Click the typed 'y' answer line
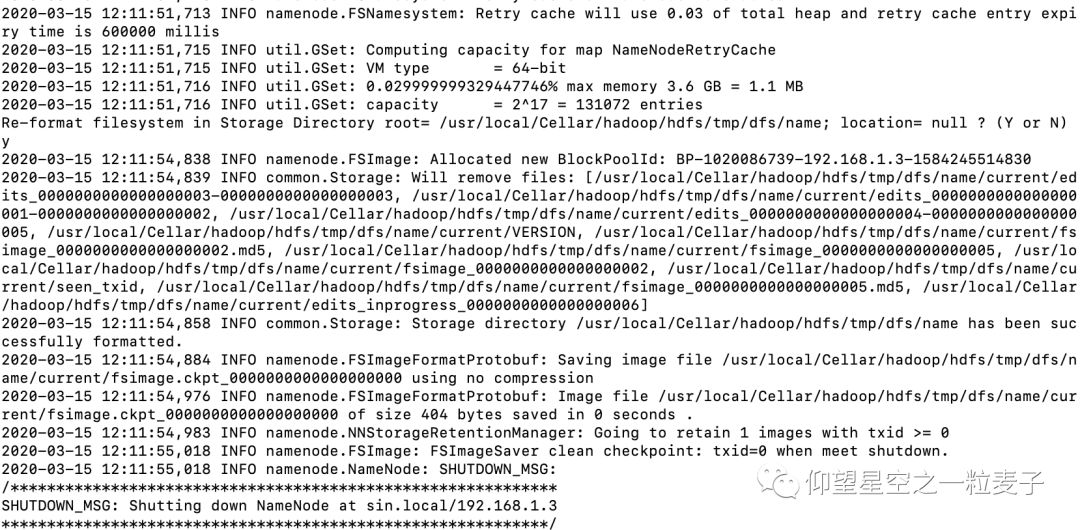This screenshot has height=530, width=1080. [x=6, y=142]
